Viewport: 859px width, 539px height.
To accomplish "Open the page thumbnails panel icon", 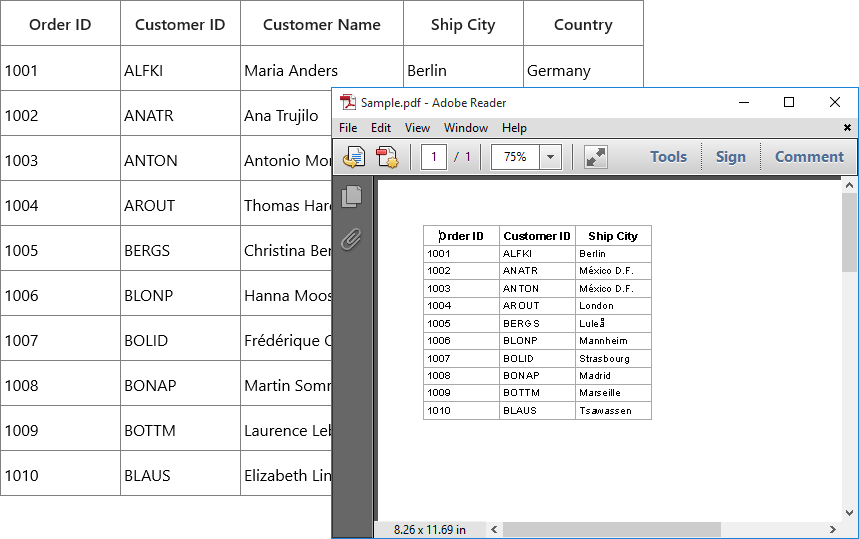I will 352,196.
